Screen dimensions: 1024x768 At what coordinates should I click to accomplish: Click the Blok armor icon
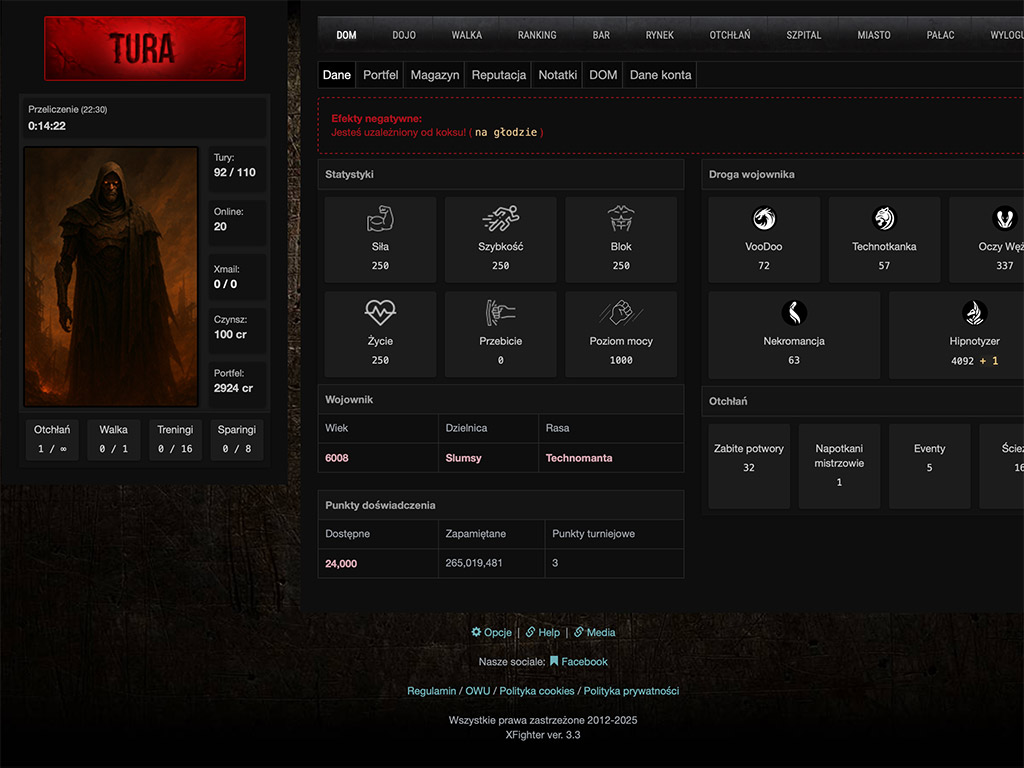click(x=621, y=218)
